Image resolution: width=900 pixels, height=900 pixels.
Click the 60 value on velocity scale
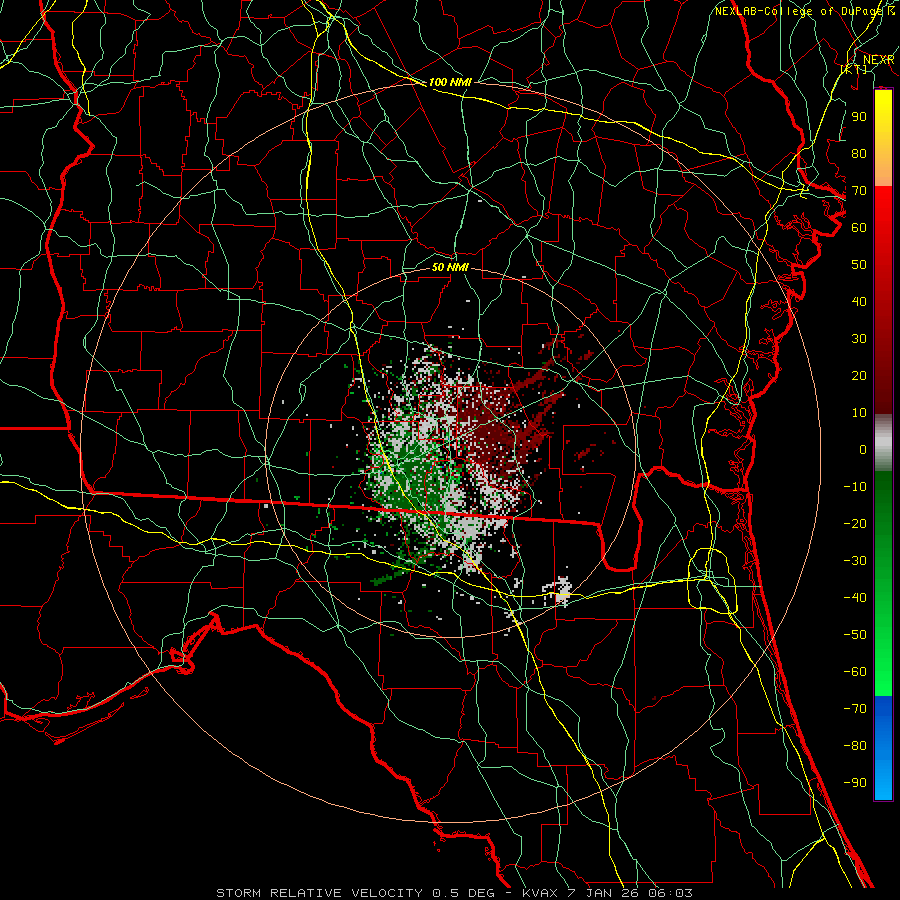859,227
